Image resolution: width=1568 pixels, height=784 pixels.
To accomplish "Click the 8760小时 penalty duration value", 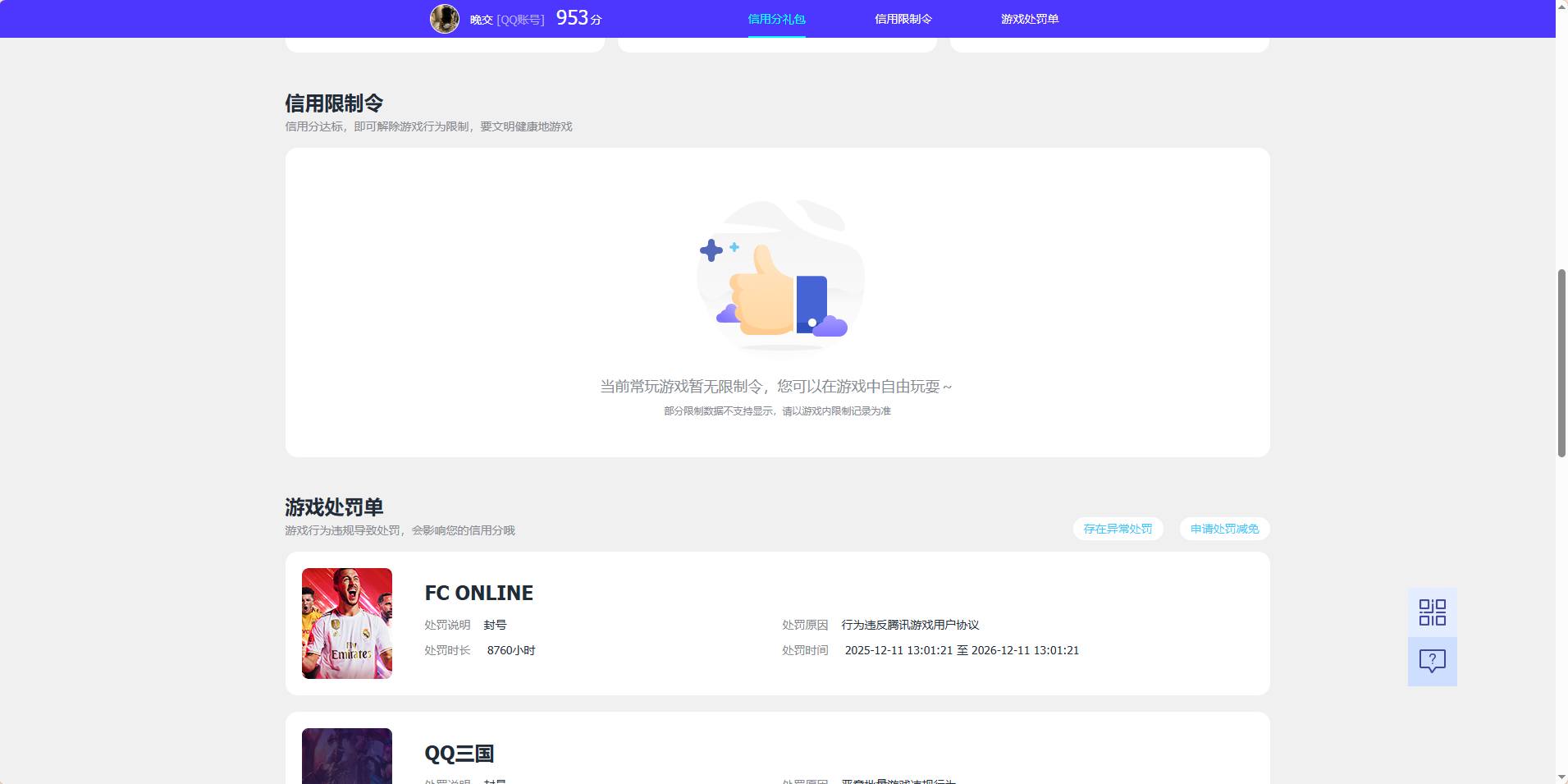I will (x=511, y=650).
